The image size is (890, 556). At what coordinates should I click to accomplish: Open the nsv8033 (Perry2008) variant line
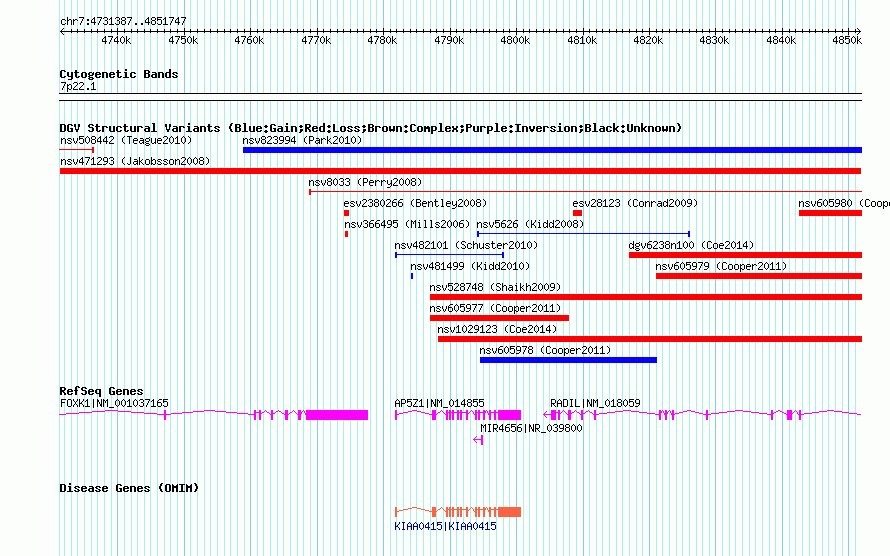click(585, 192)
